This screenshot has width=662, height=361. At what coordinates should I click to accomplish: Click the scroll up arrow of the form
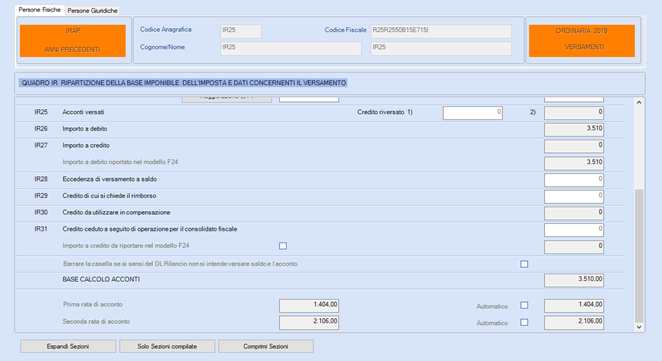(x=639, y=103)
